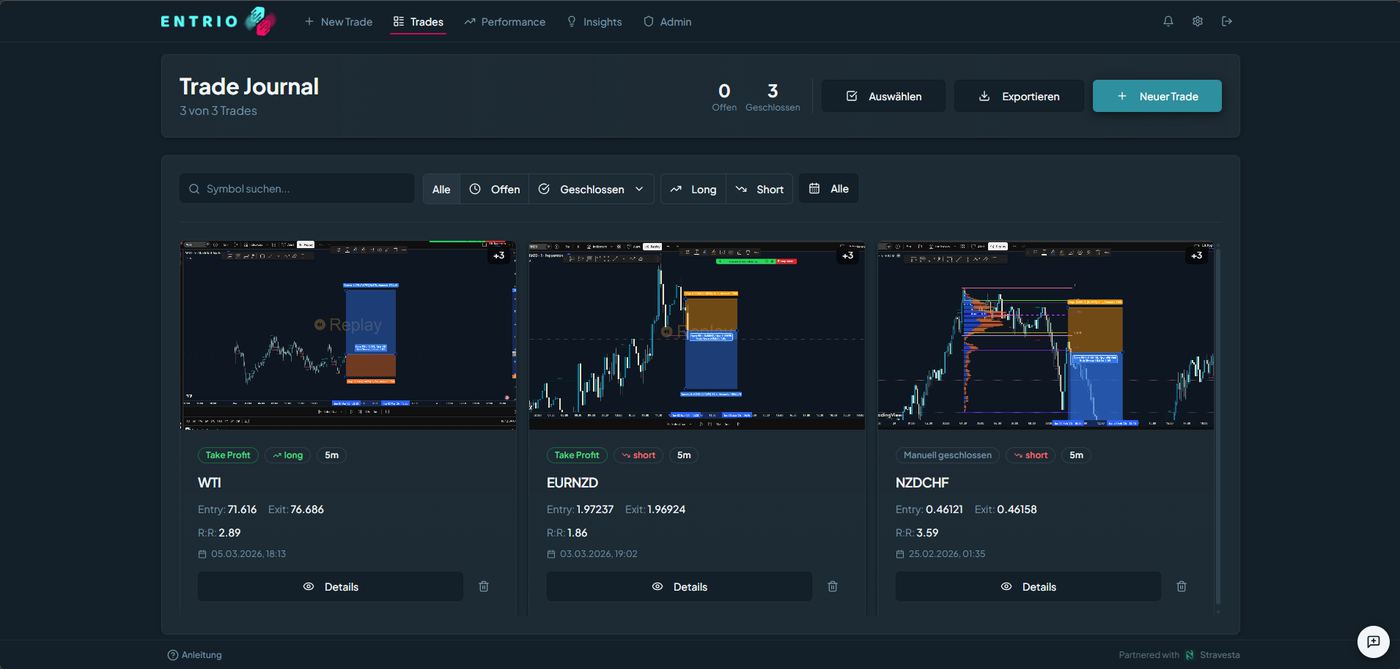Click the +3 badge on WTI screenshot
This screenshot has height=669, width=1400.
[498, 256]
